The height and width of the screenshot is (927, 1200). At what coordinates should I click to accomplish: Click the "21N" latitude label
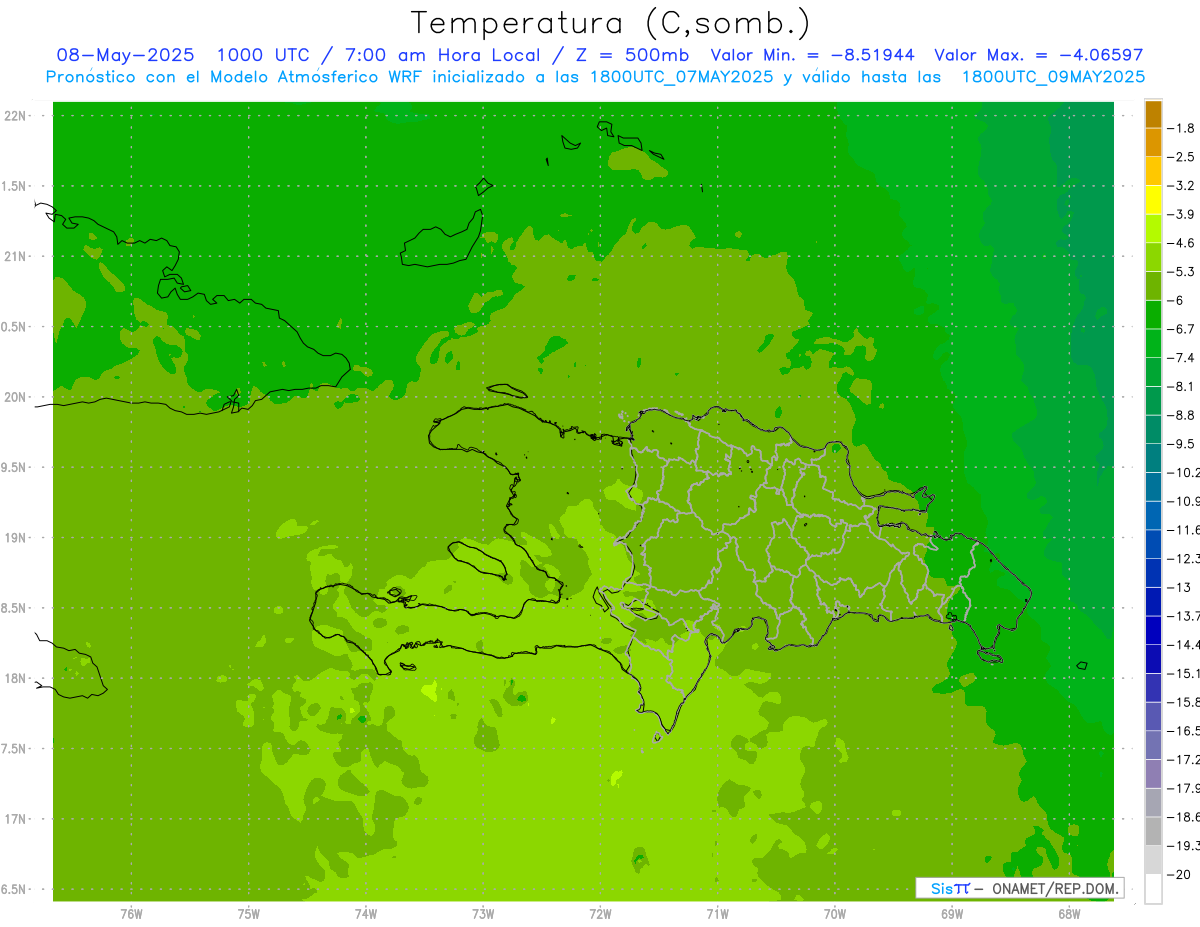(x=15, y=257)
